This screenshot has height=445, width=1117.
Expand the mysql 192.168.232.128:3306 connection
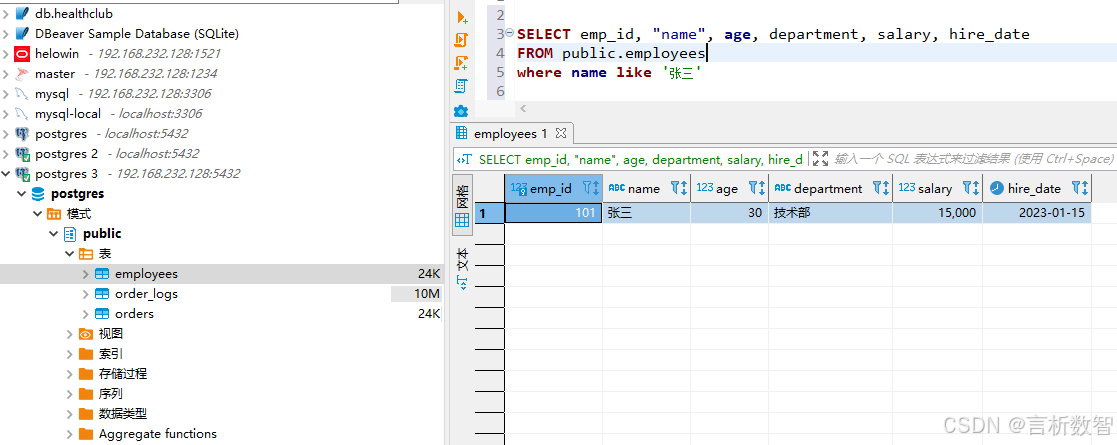click(x=6, y=93)
